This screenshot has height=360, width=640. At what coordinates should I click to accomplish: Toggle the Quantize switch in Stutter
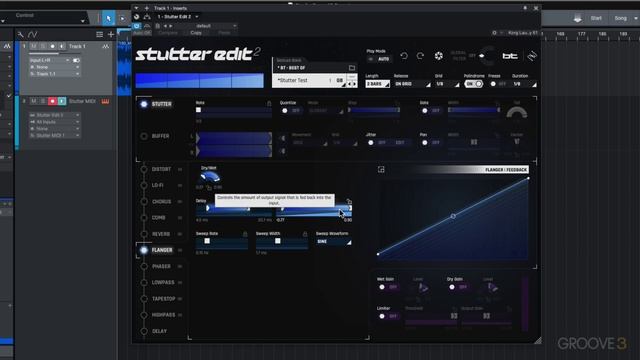pyautogui.click(x=290, y=111)
